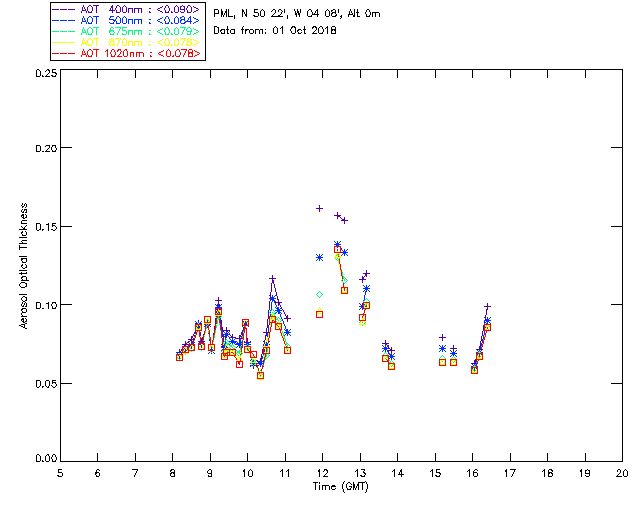This screenshot has height=512, width=640.
Task: Click the x-axis tick label 6
Action: 98,473
